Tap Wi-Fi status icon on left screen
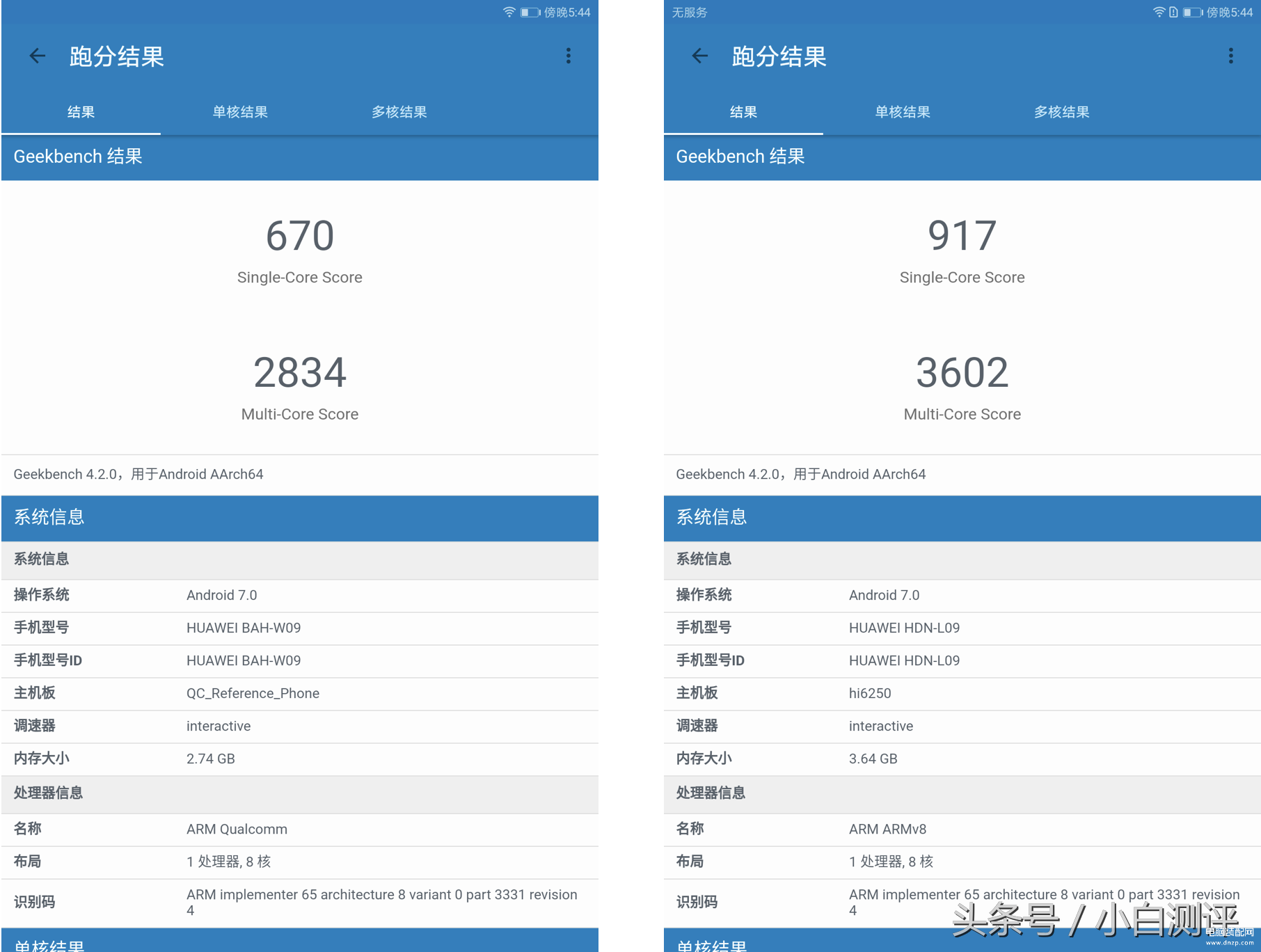This screenshot has height=952, width=1261. click(x=509, y=12)
